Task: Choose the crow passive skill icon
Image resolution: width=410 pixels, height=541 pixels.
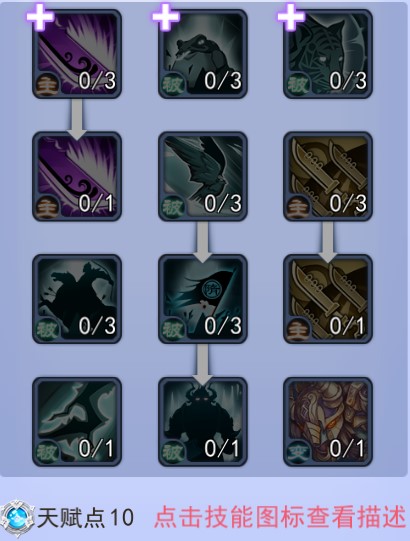Action: (203, 176)
